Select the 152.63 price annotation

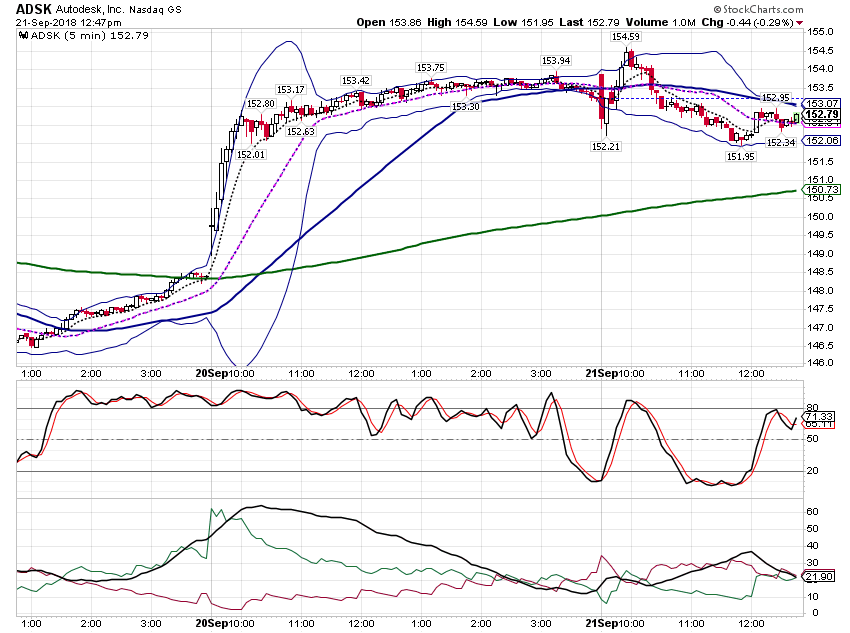pyautogui.click(x=301, y=132)
